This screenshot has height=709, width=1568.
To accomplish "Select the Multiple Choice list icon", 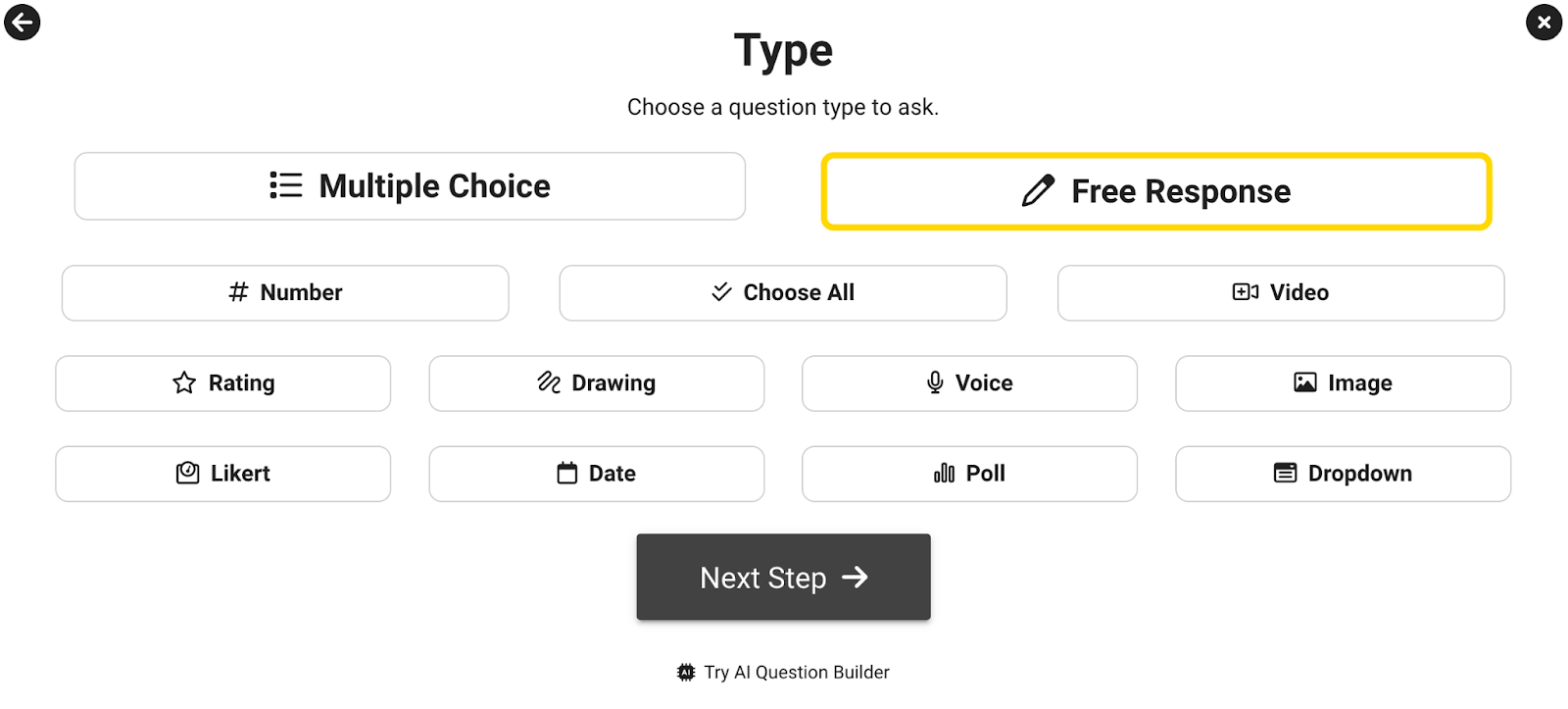I will (x=286, y=185).
